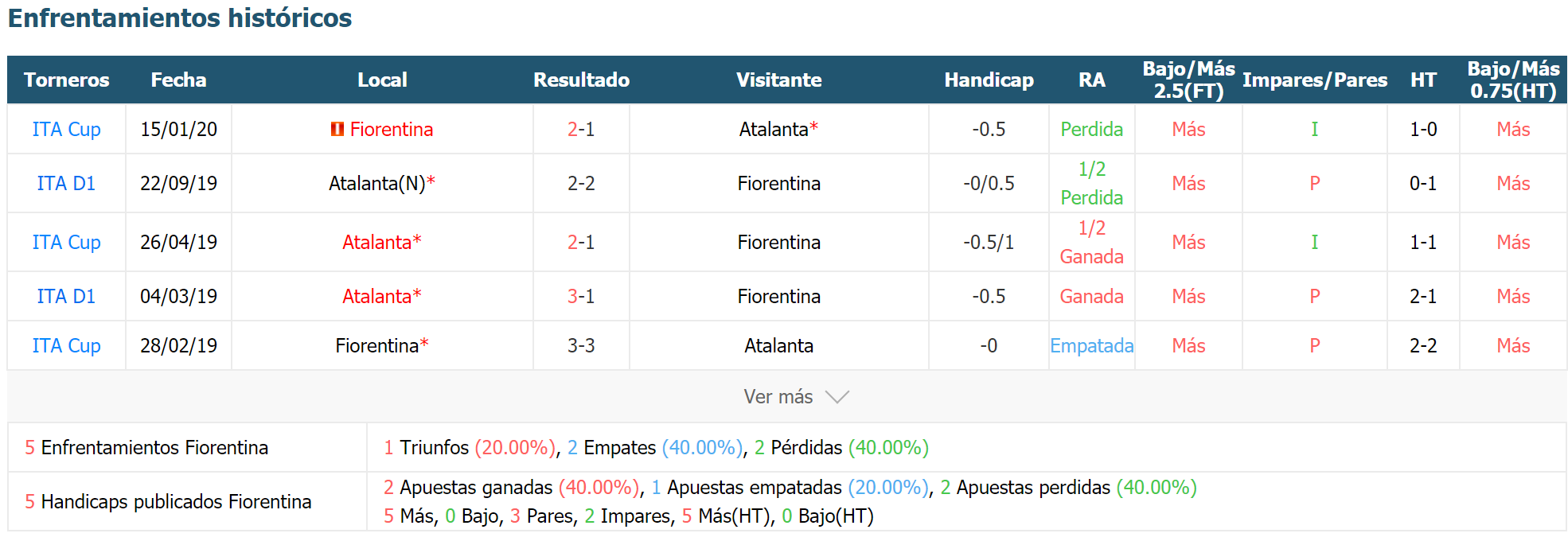Click the Ver más text
1568x541 pixels.
778,397
